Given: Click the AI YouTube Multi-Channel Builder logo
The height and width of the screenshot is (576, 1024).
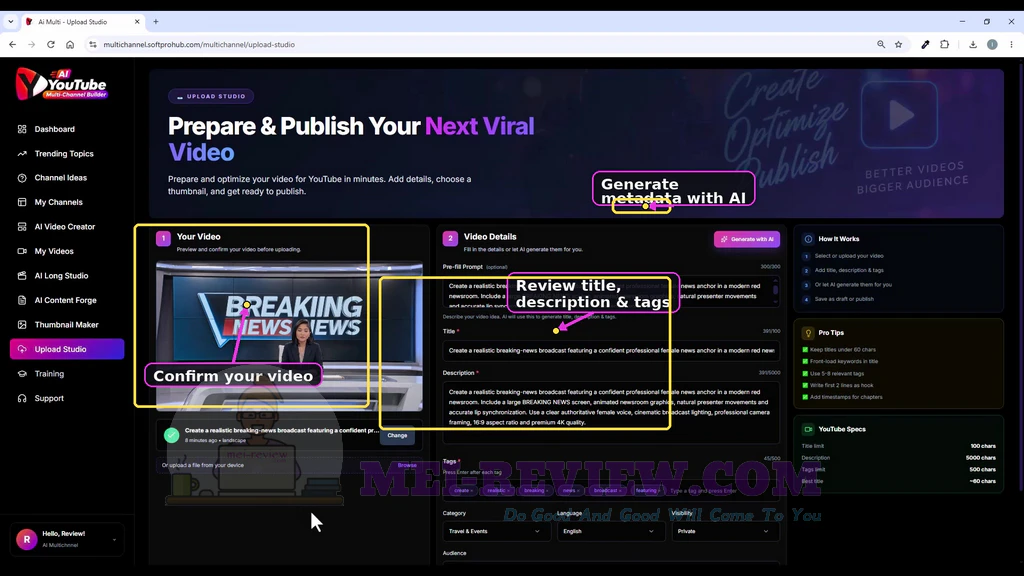Looking at the screenshot, I should (61, 84).
